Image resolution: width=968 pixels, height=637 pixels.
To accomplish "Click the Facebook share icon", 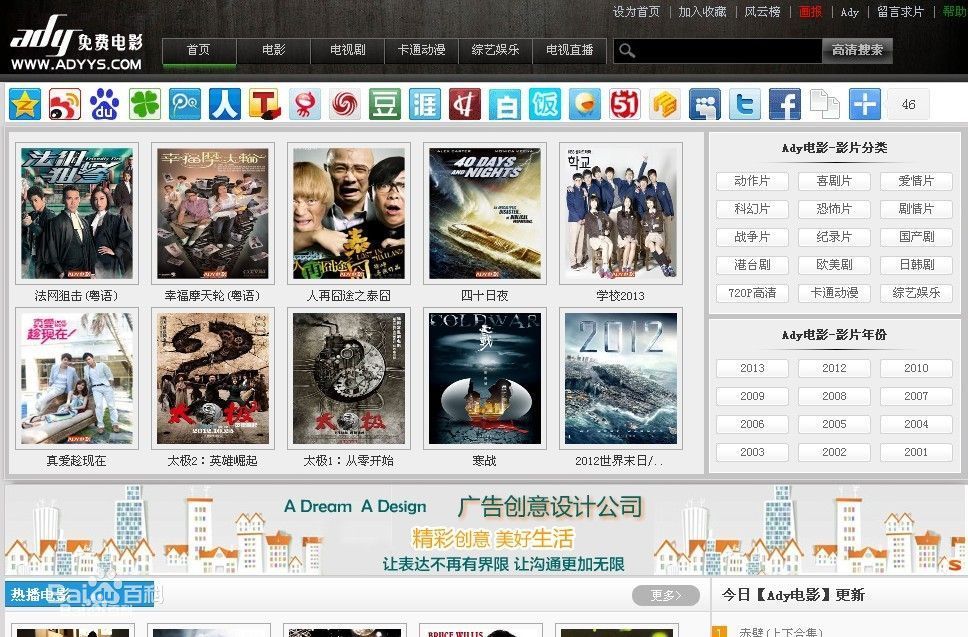I will point(785,104).
